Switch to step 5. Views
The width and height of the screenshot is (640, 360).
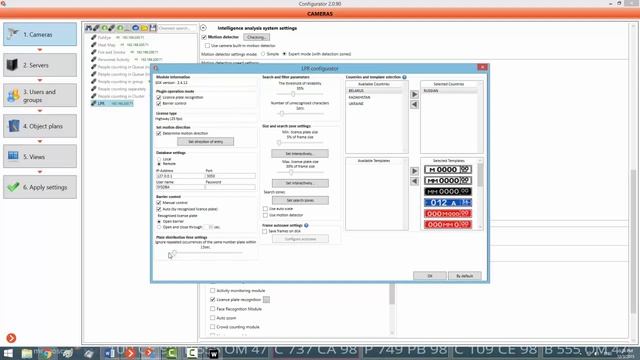click(40, 156)
